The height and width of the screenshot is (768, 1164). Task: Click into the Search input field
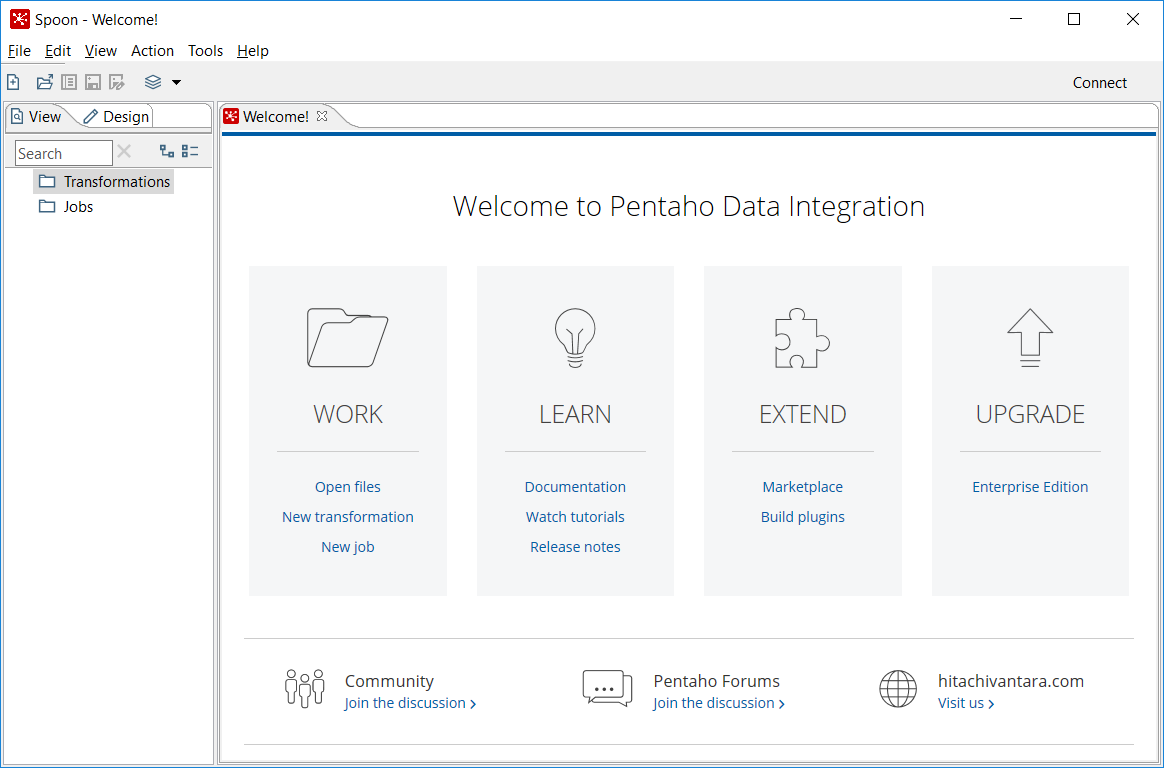pos(63,153)
